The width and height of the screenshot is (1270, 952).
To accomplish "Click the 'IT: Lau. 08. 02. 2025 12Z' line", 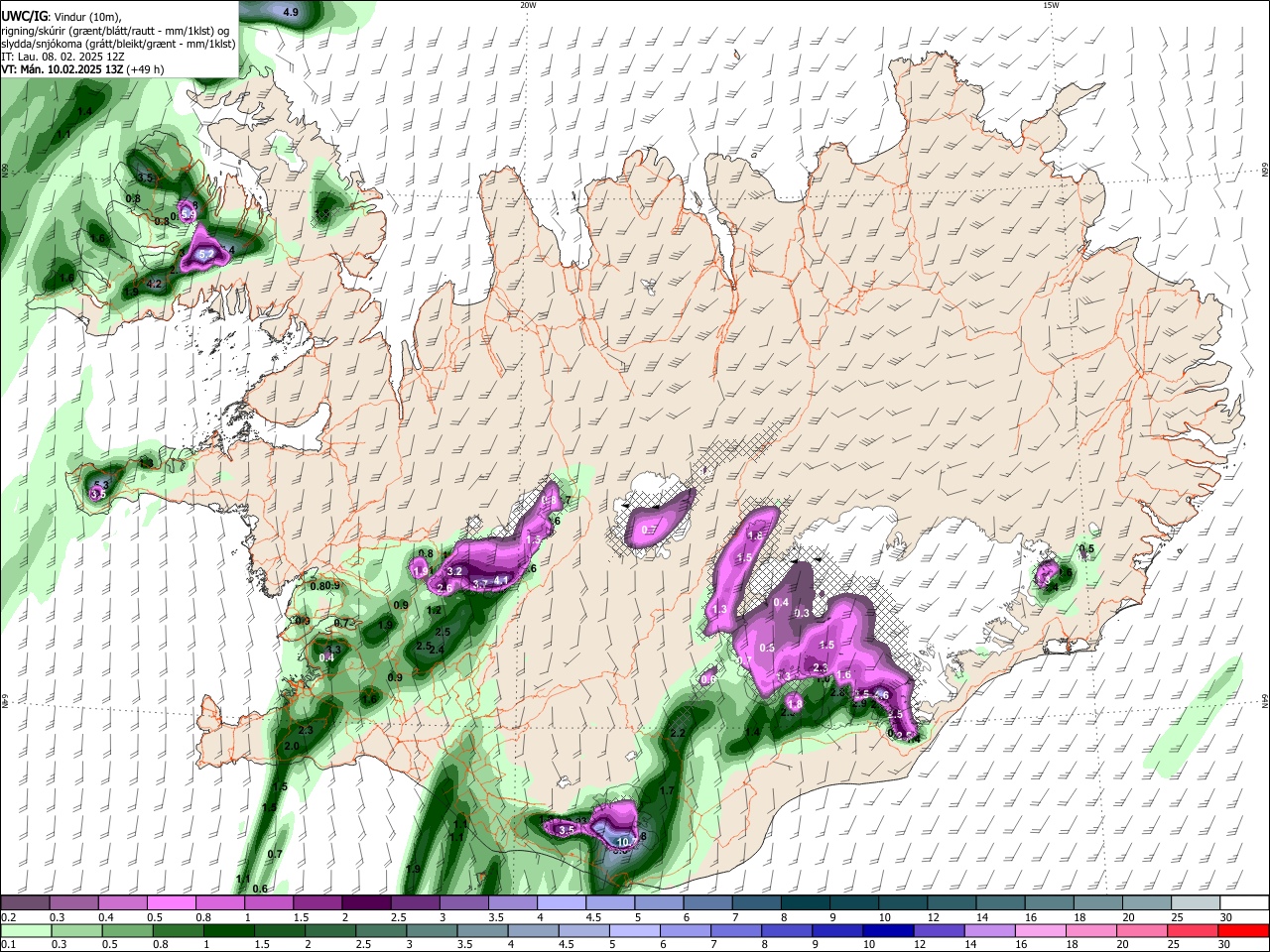I will [x=63, y=57].
